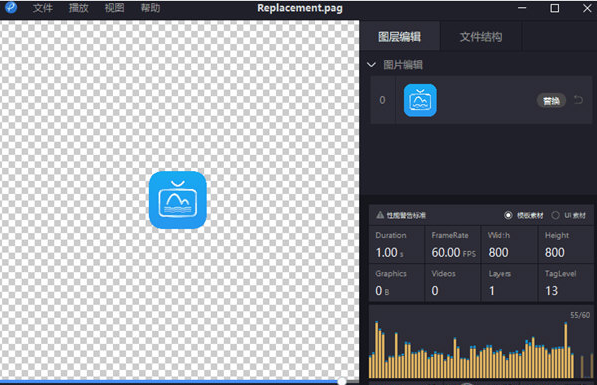
Task: Select the 模板素材 radio button
Action: (x=508, y=215)
